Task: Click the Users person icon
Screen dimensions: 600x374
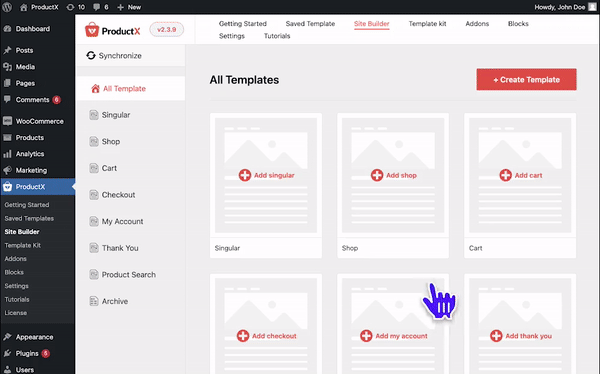Action: pyautogui.click(x=7, y=370)
